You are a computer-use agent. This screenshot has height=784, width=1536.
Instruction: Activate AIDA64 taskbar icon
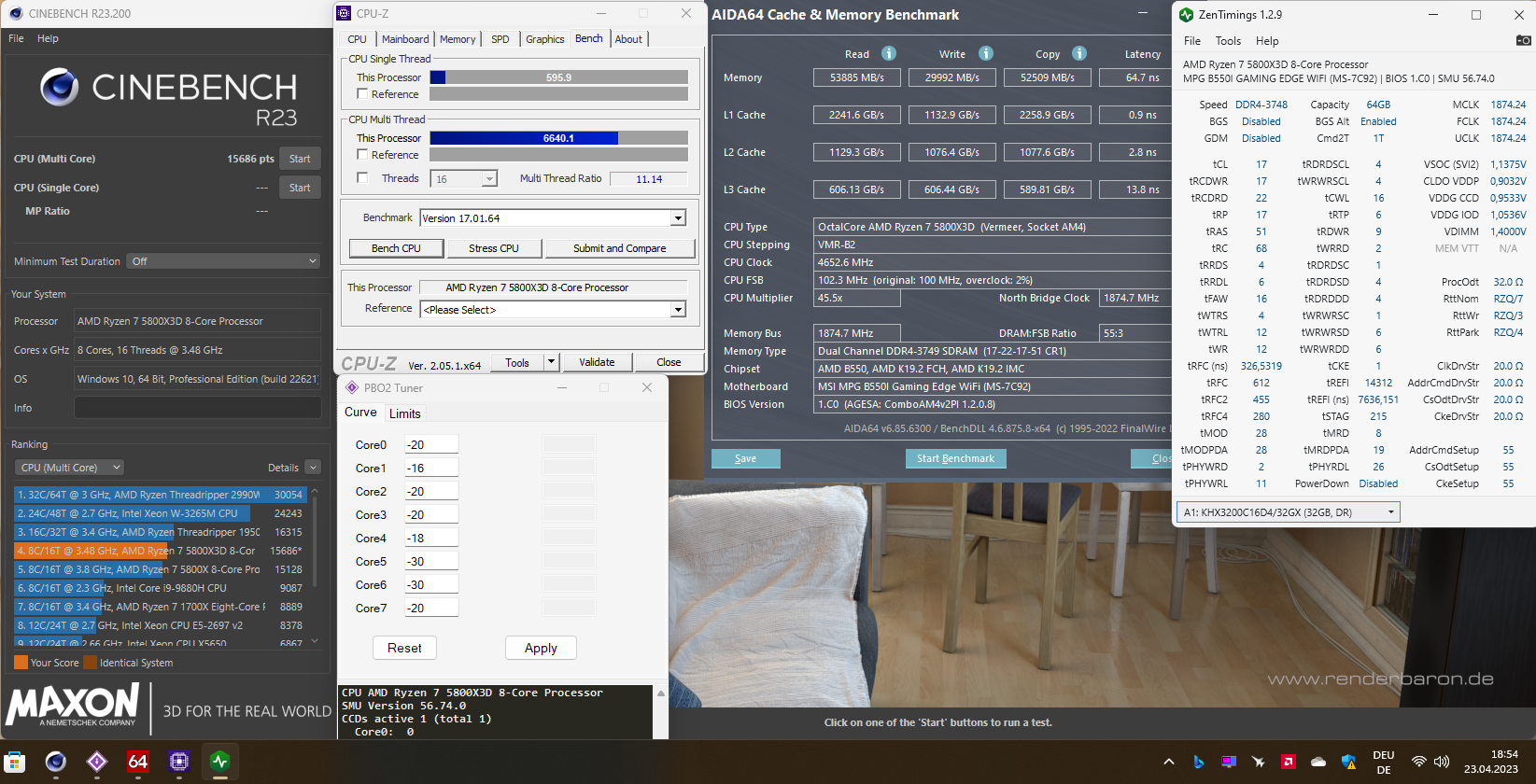click(138, 762)
